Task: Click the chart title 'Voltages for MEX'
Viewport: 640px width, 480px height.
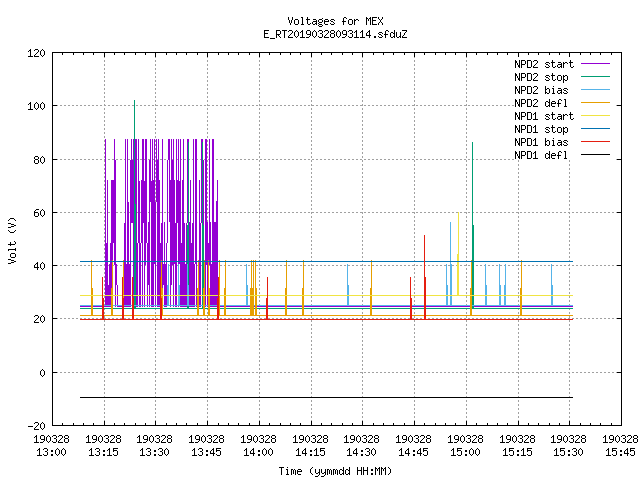Action: pos(335,21)
